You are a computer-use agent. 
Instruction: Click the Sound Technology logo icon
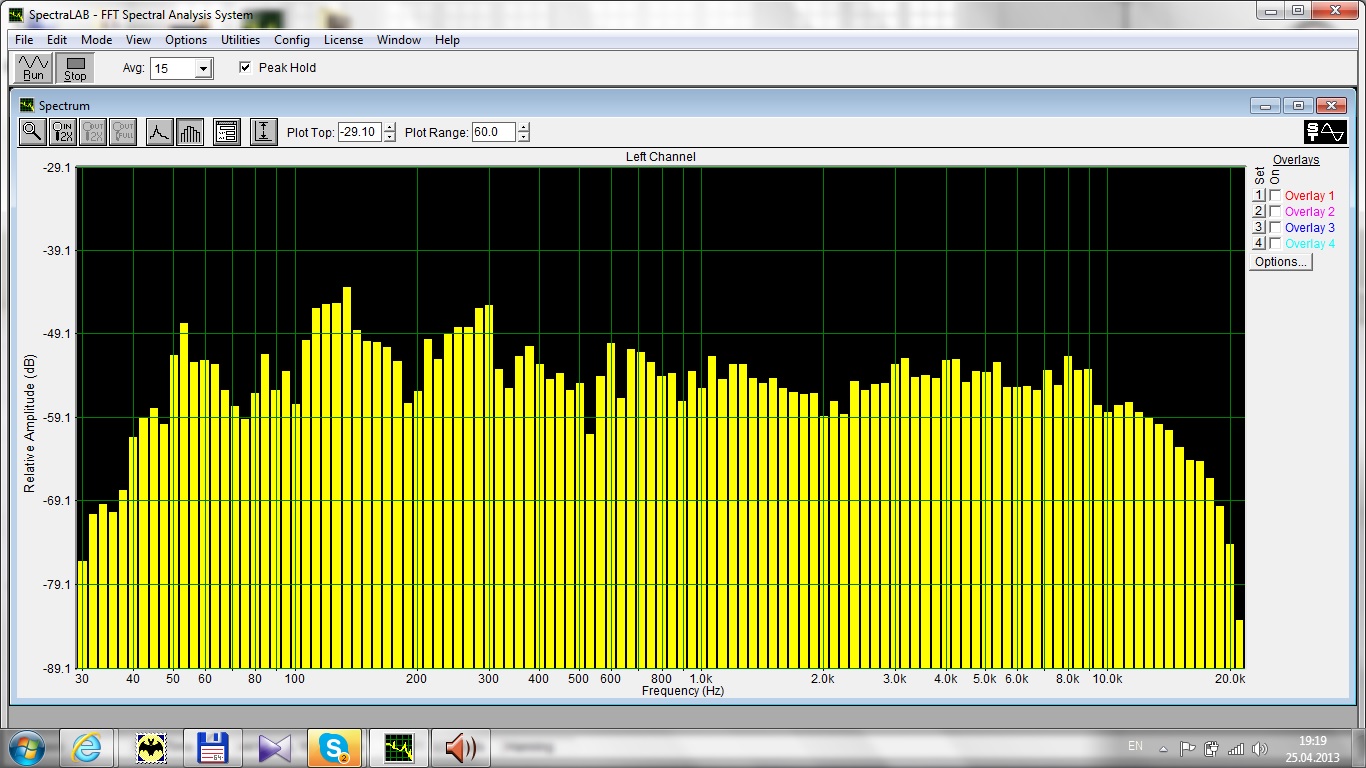1325,132
